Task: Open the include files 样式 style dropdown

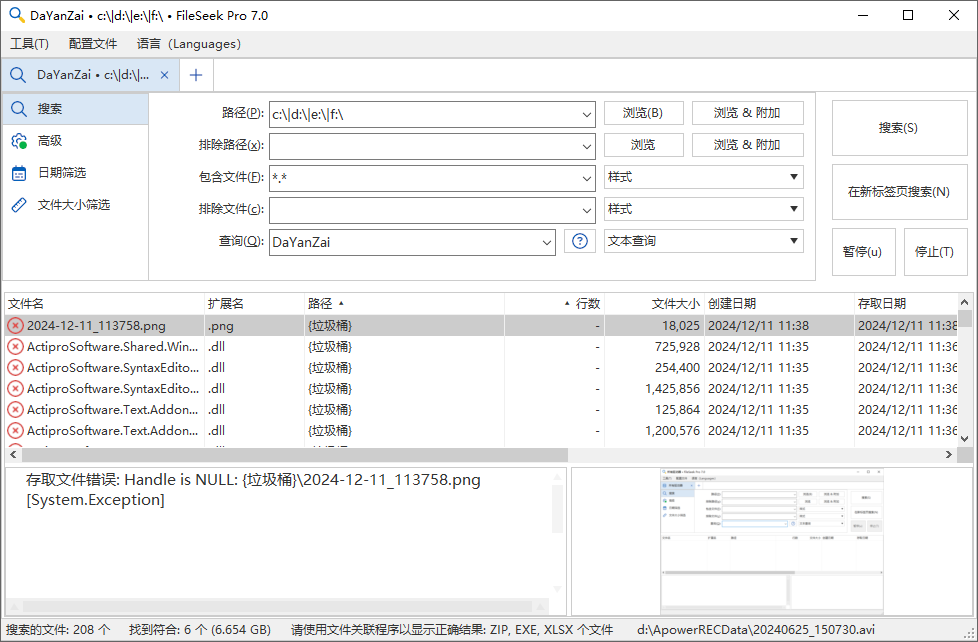Action: click(704, 177)
